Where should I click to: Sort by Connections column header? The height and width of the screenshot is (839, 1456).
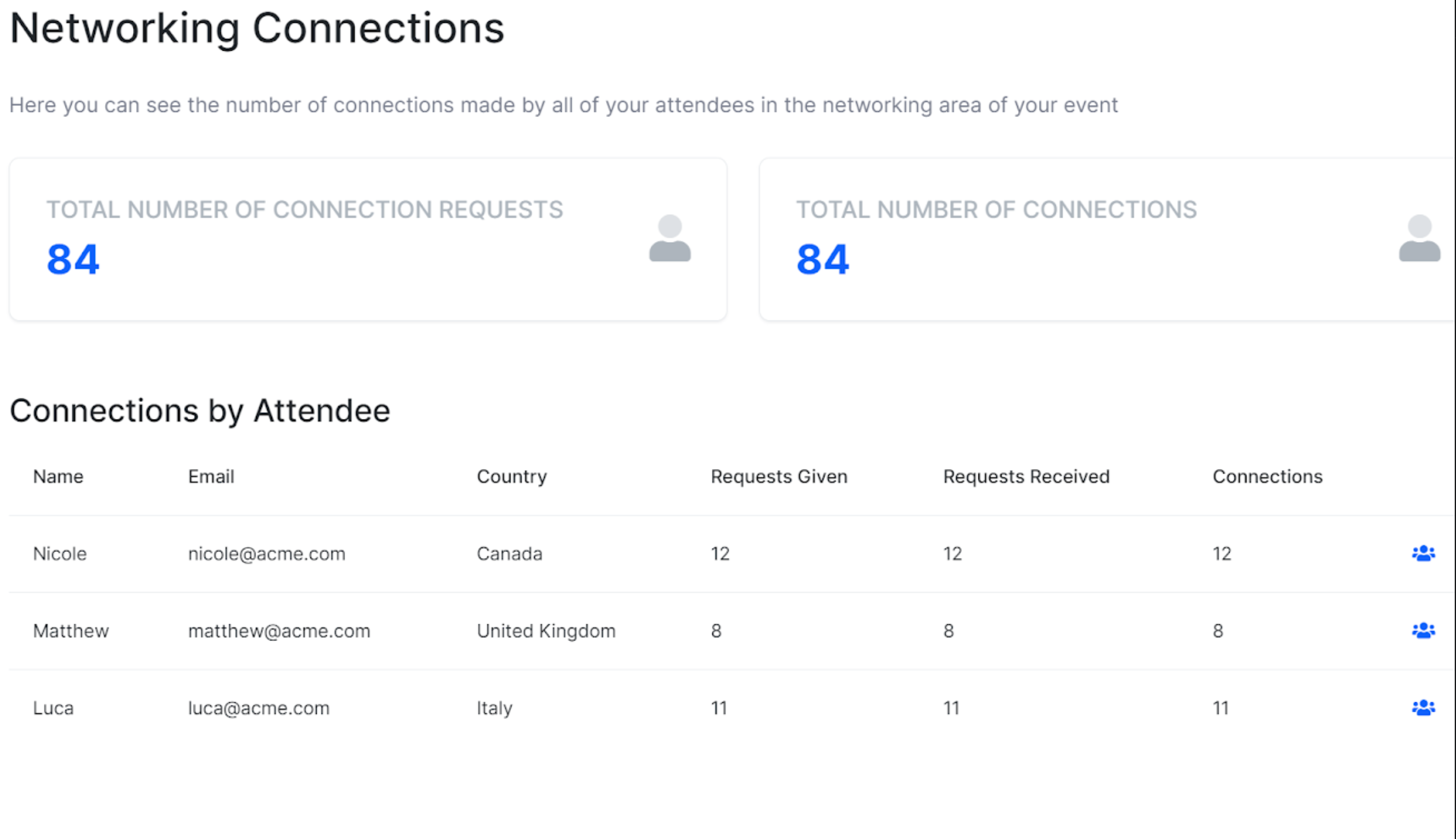(x=1267, y=476)
